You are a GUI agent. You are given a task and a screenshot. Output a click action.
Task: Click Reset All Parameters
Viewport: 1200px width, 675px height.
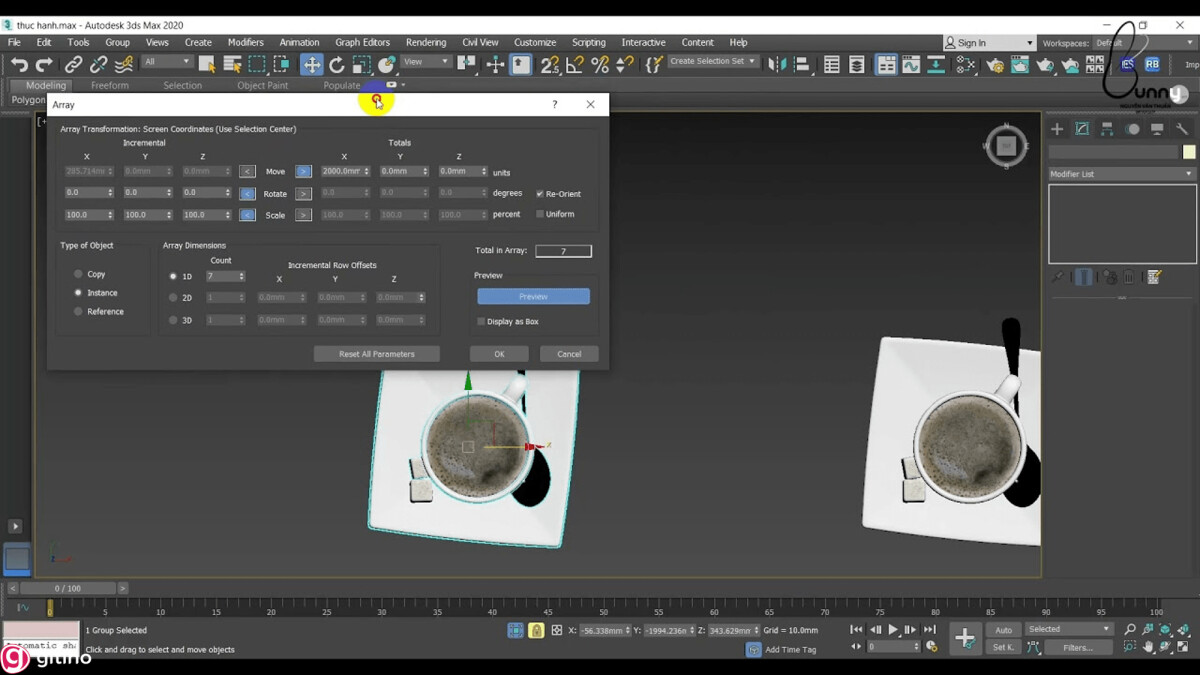click(x=377, y=353)
